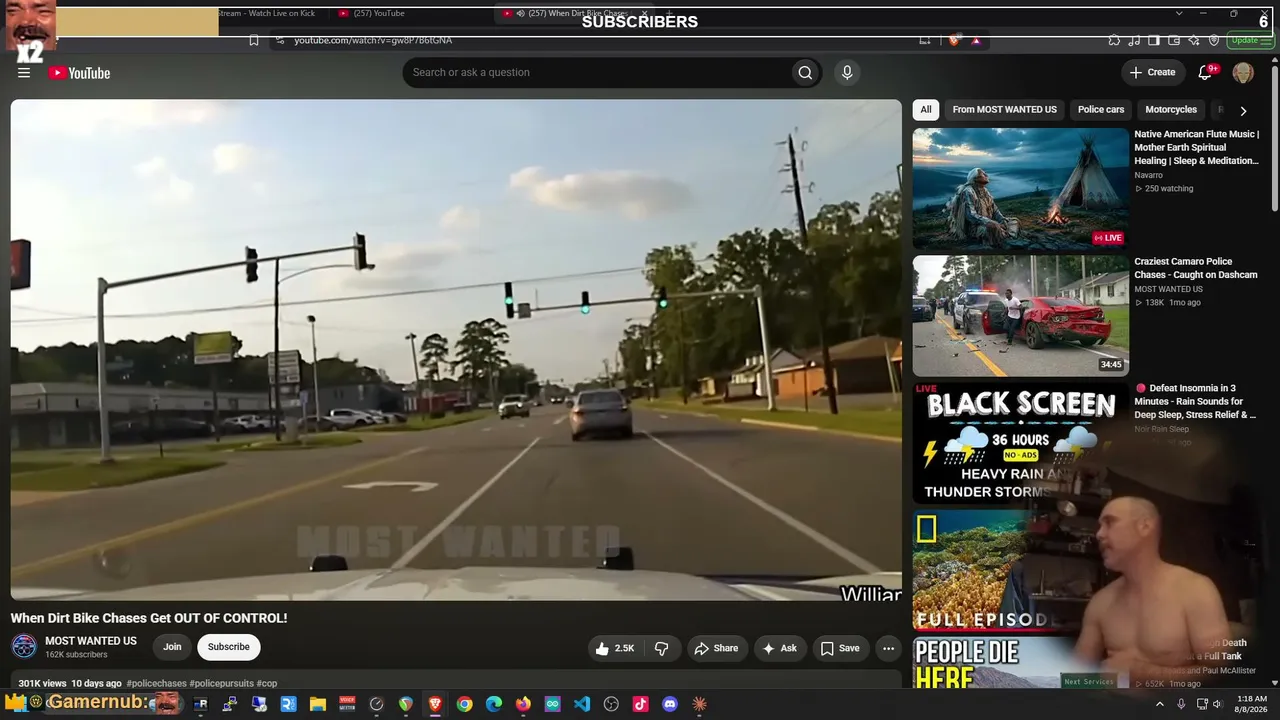Filter suggestions by Motorcycles chip
1280x720 pixels.
click(1171, 110)
